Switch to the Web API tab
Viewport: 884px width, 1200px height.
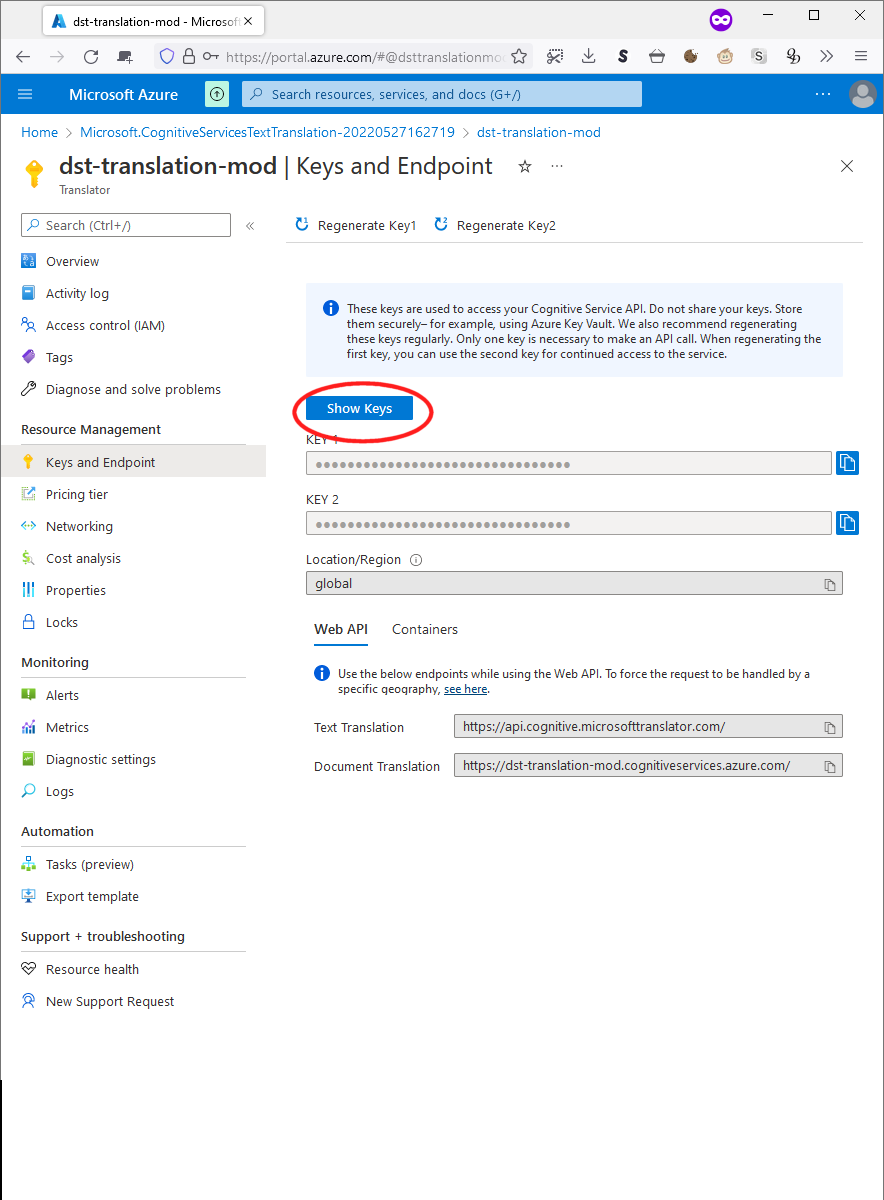[x=341, y=630]
